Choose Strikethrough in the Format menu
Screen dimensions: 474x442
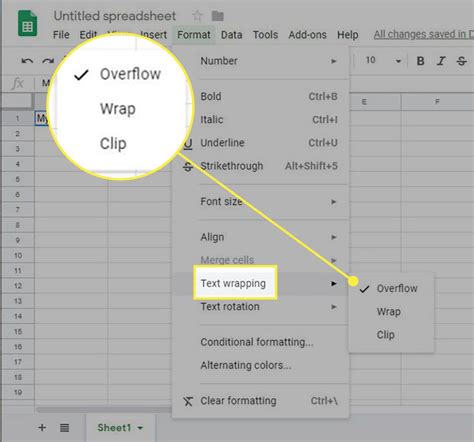pyautogui.click(x=261, y=166)
